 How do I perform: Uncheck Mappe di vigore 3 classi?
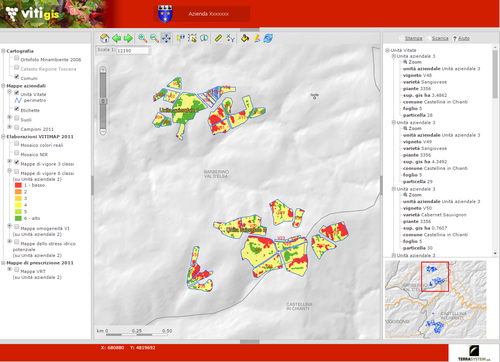click(x=17, y=162)
